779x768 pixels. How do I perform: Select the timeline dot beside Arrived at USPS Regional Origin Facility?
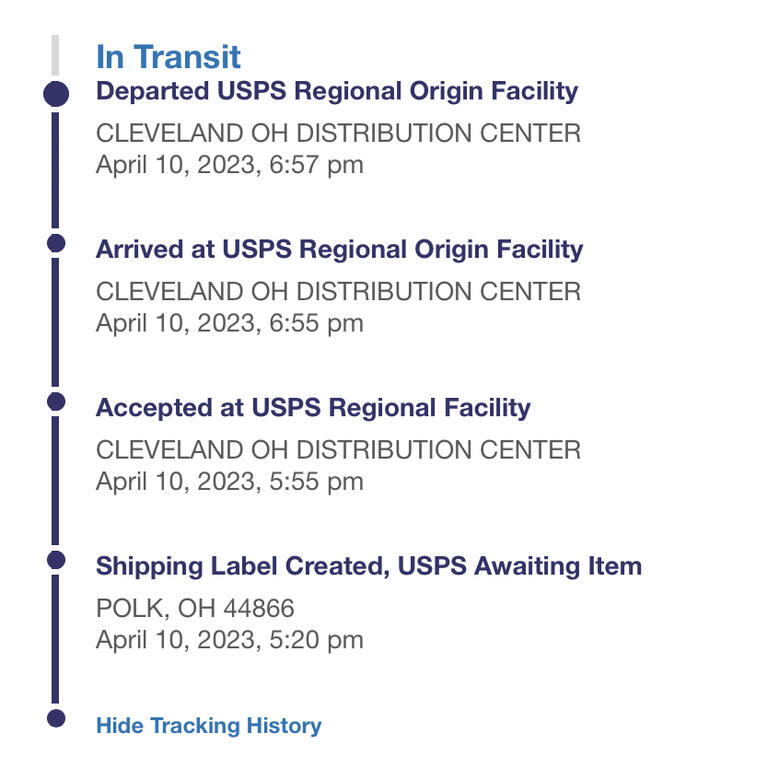pos(56,243)
